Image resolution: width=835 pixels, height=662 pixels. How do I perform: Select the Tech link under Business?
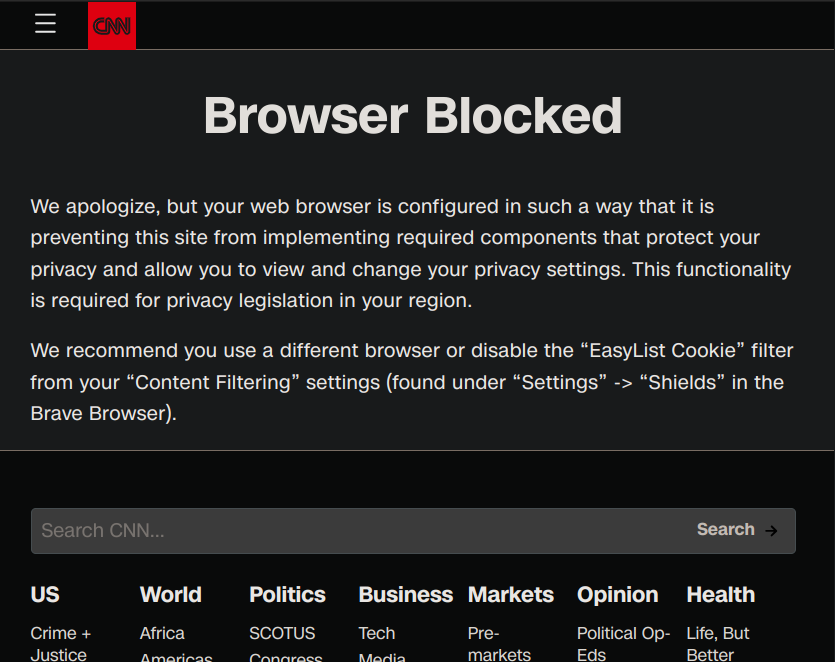(377, 634)
